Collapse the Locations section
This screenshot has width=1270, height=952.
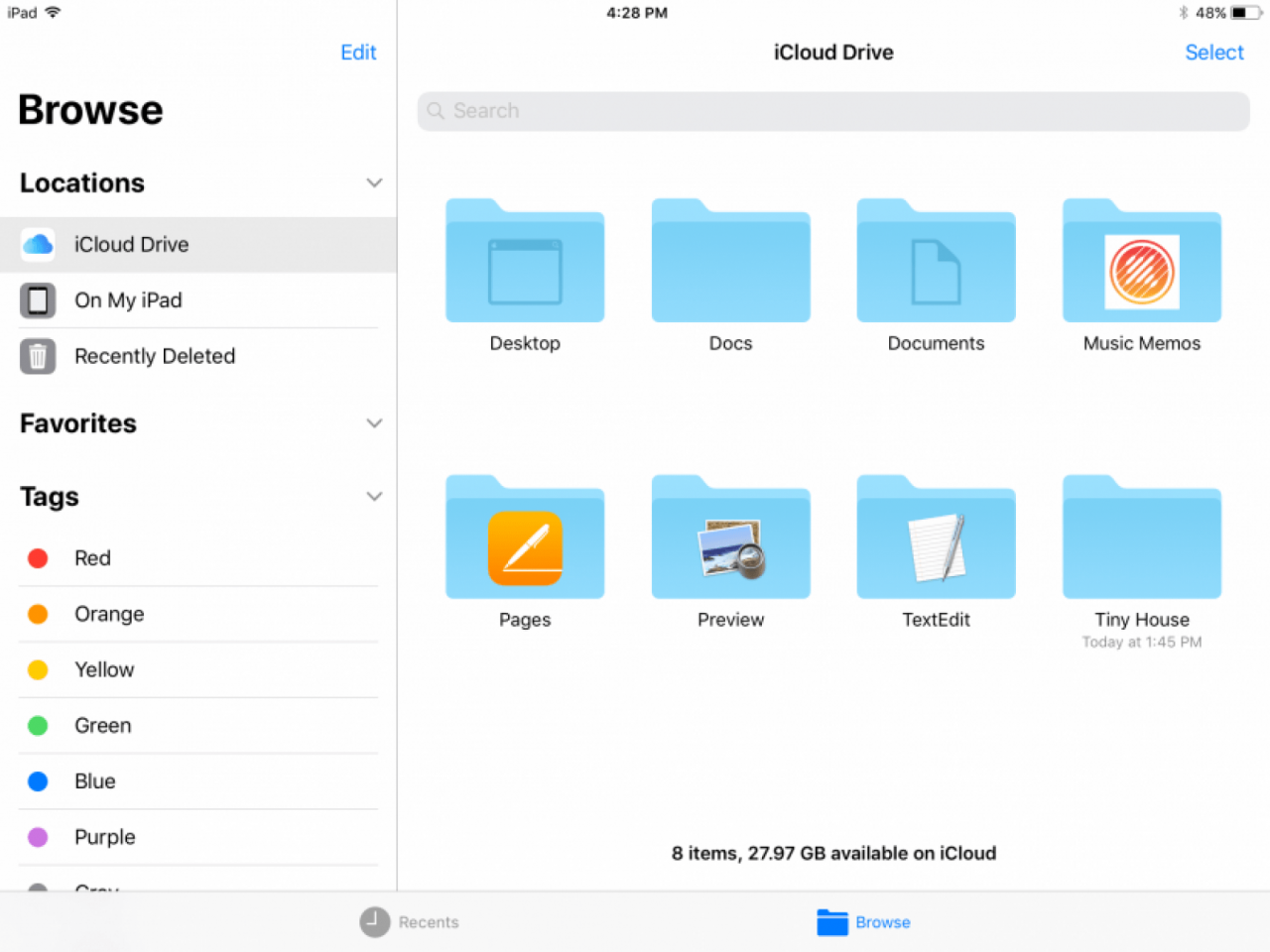click(x=374, y=183)
